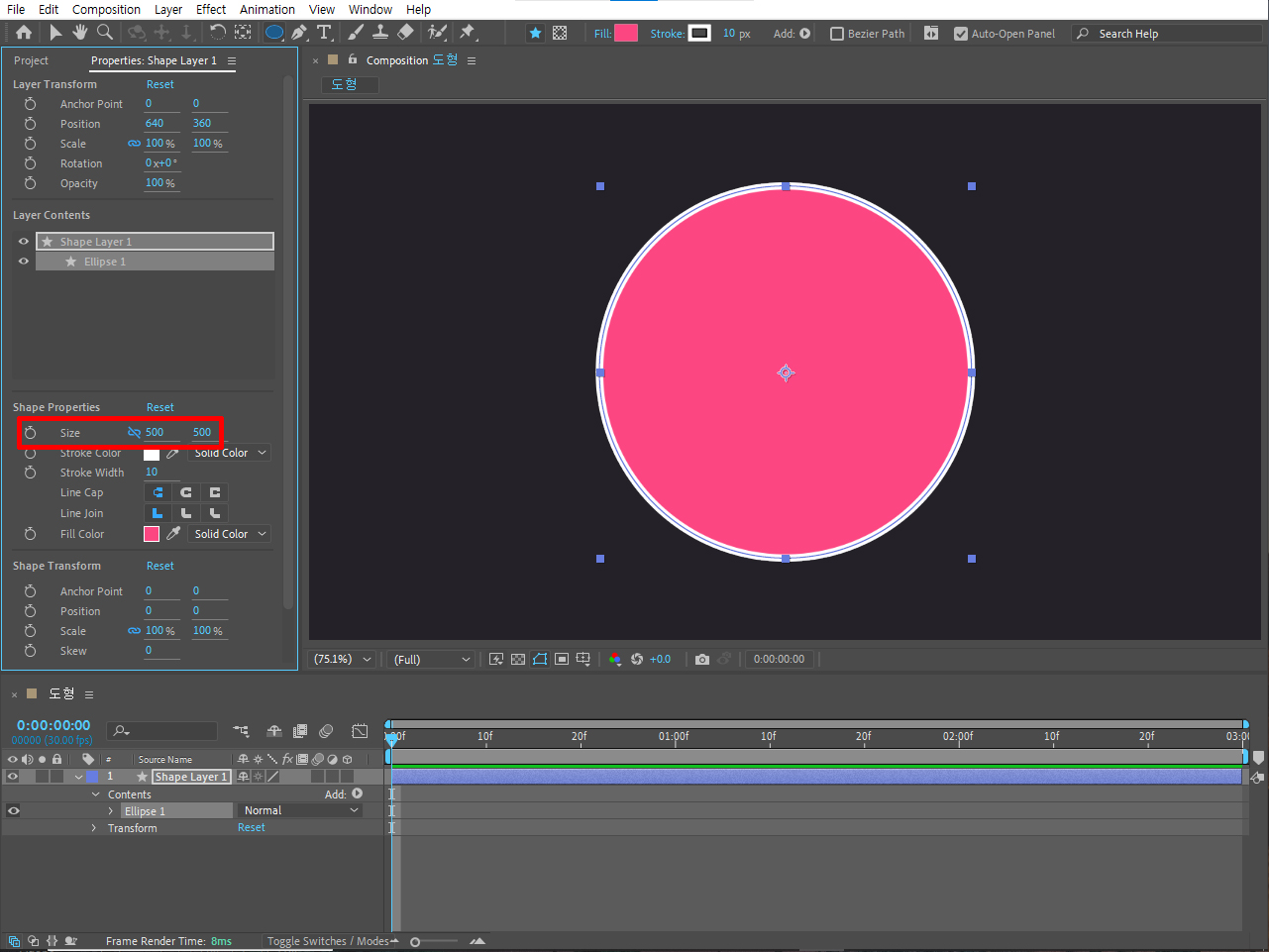This screenshot has width=1269, height=952.
Task: Expand the Transform group in timeline
Action: tap(94, 828)
